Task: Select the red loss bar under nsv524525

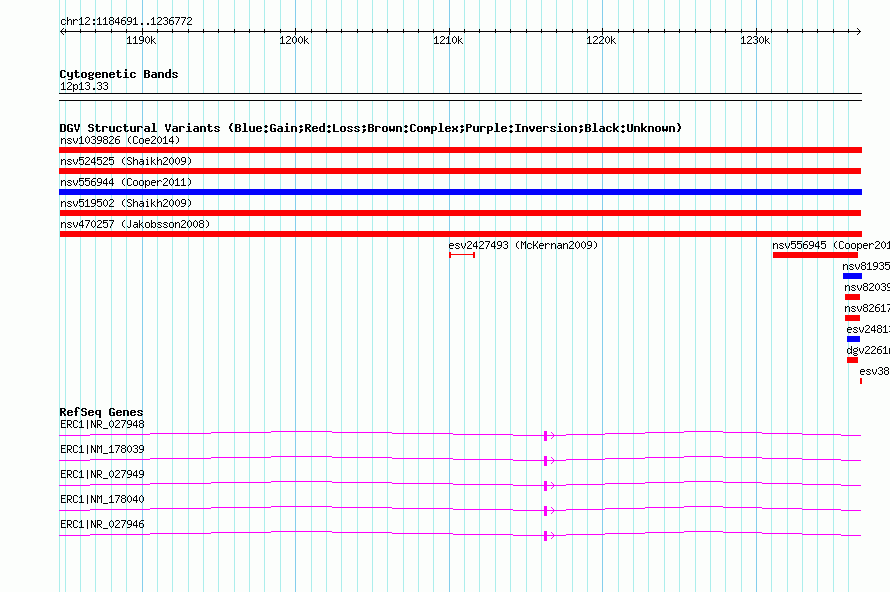Action: [460, 171]
